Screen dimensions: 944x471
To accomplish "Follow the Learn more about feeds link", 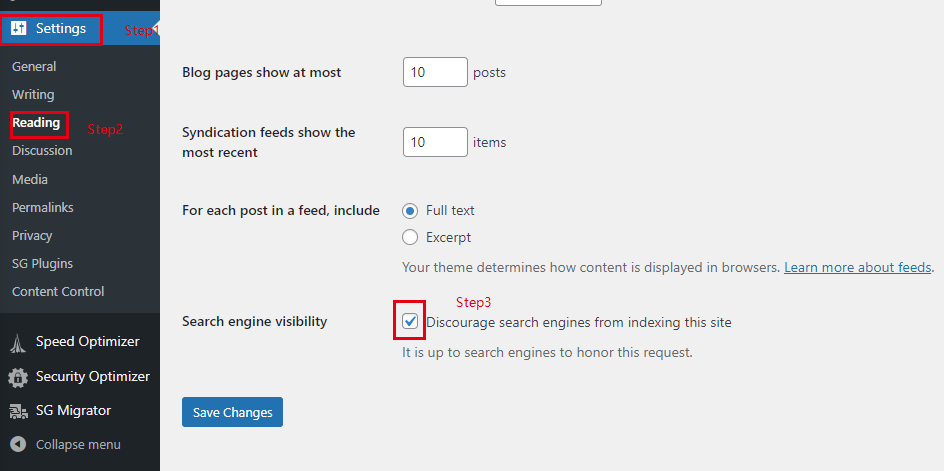I will pos(857,268).
